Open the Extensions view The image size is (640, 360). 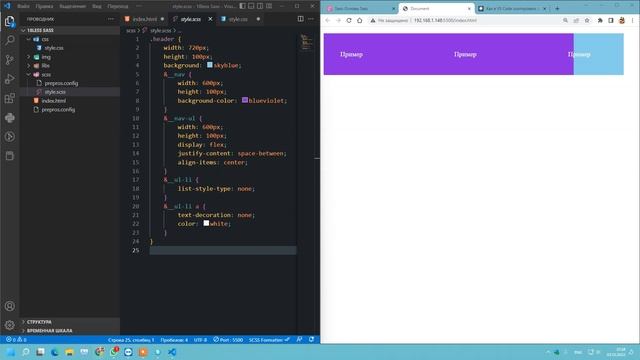pyautogui.click(x=9, y=98)
